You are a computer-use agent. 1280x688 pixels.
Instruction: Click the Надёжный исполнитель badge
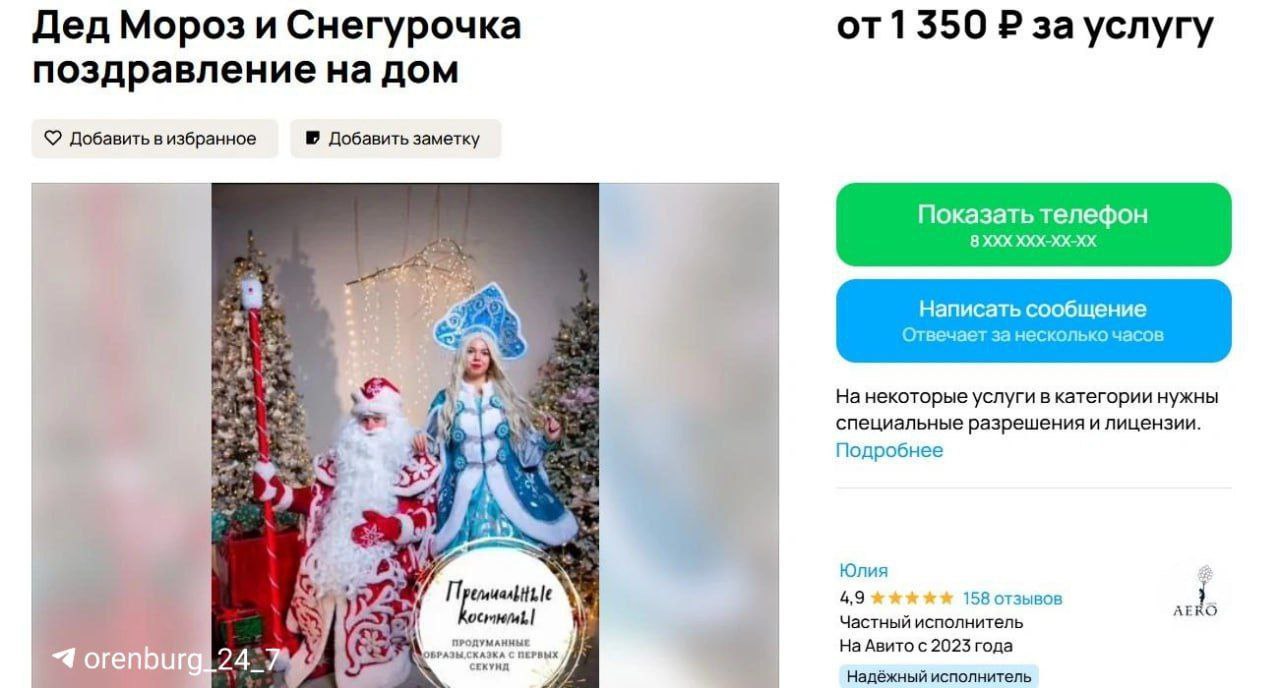coord(939,676)
